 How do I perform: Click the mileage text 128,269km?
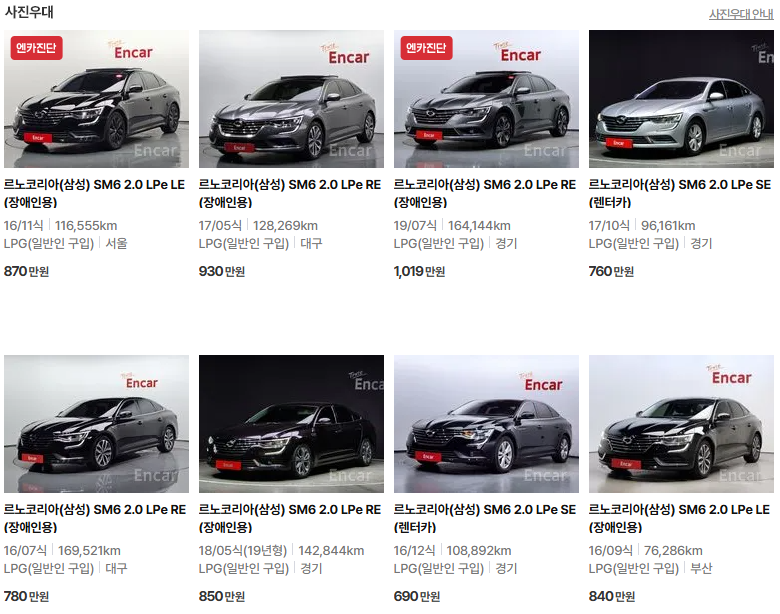pos(285,226)
